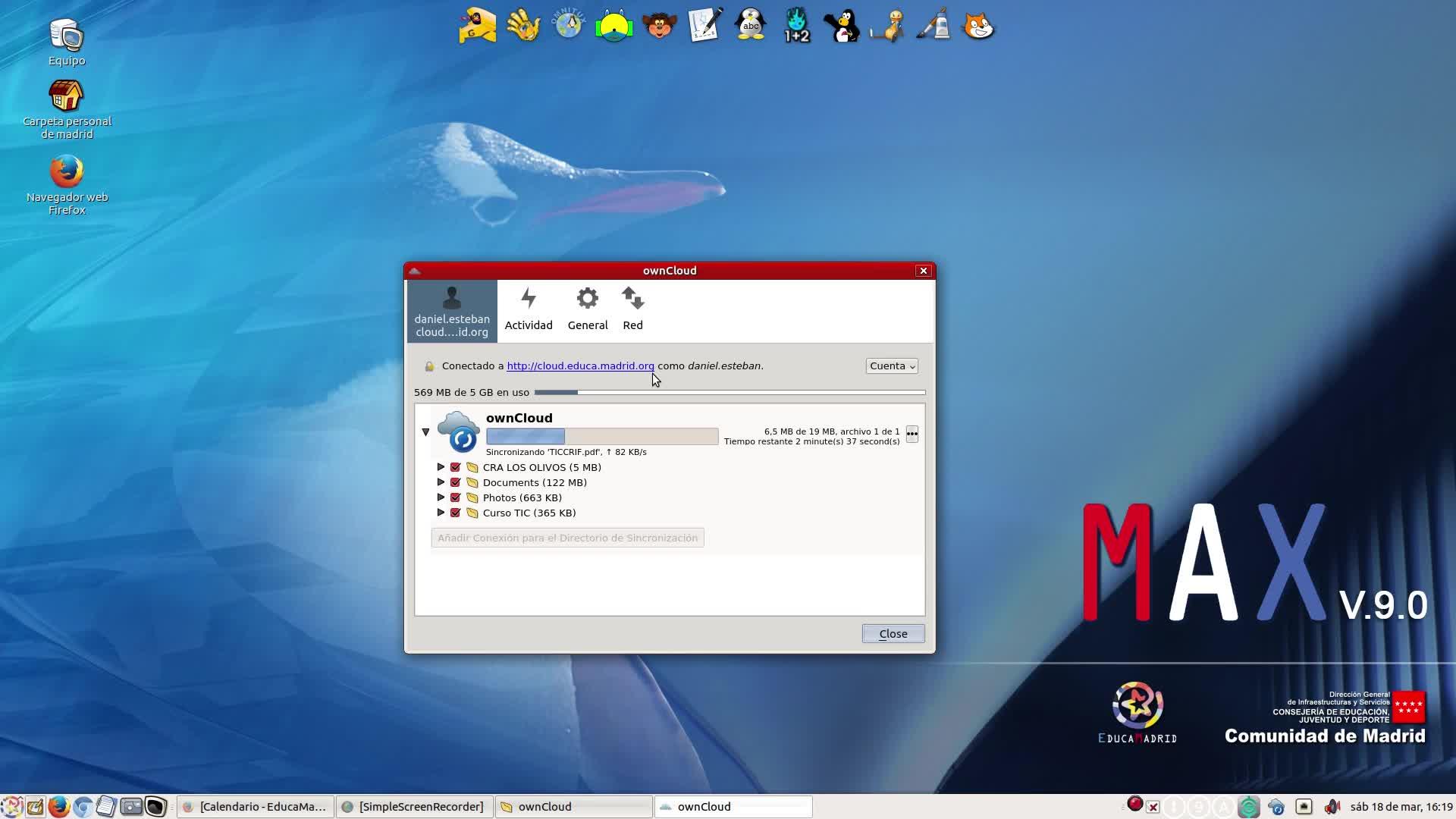
Task: Toggle the Curso TIC folder checkbox
Action: point(456,513)
